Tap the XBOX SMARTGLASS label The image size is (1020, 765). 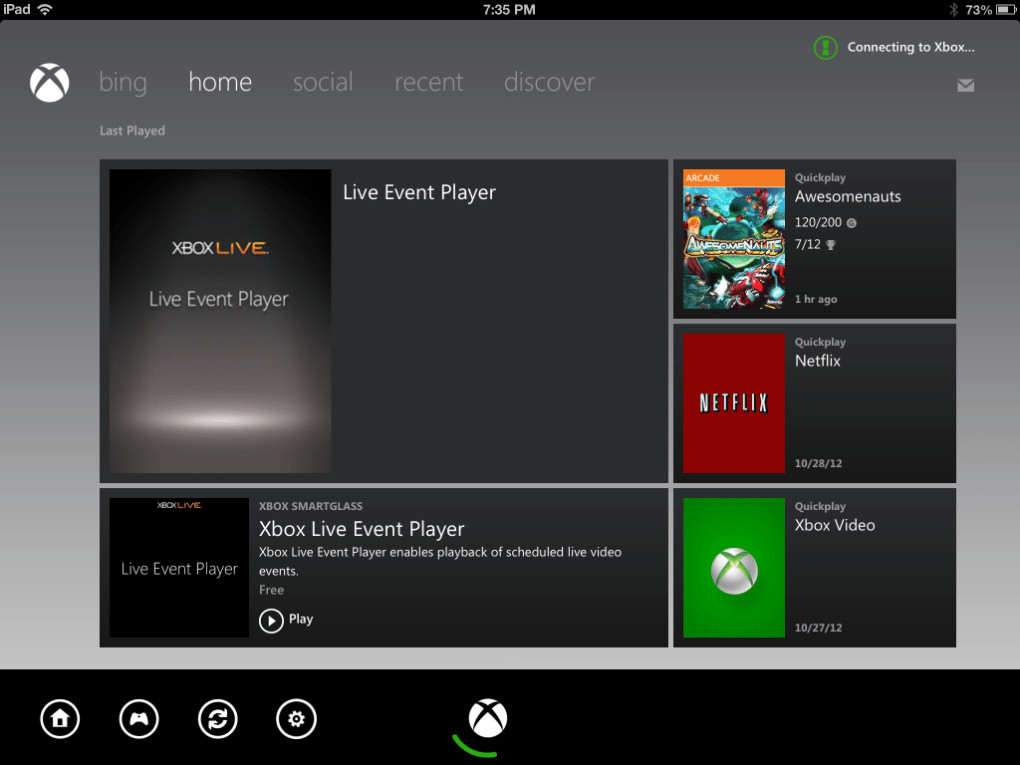[x=311, y=506]
